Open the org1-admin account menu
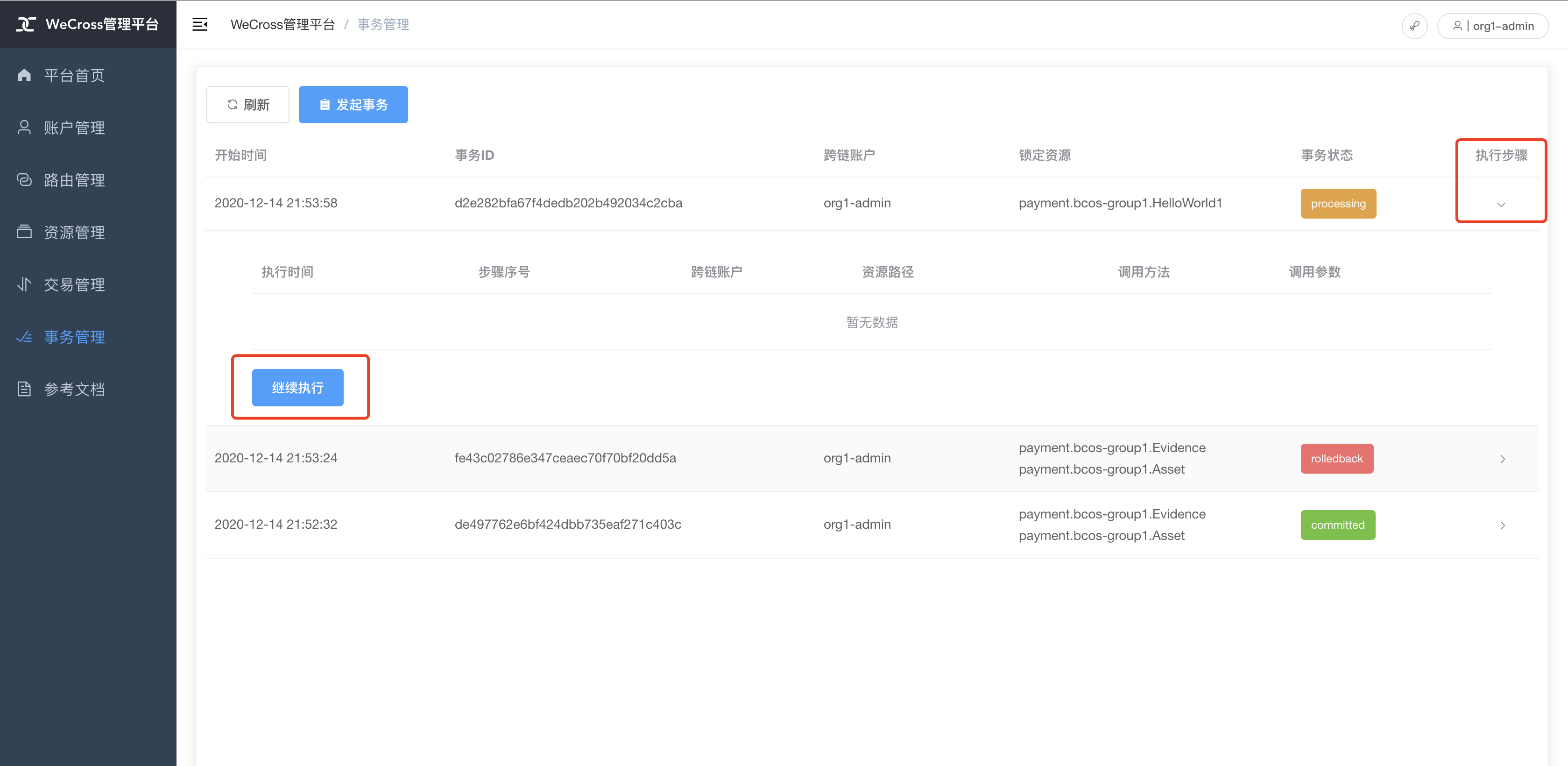 point(1492,26)
